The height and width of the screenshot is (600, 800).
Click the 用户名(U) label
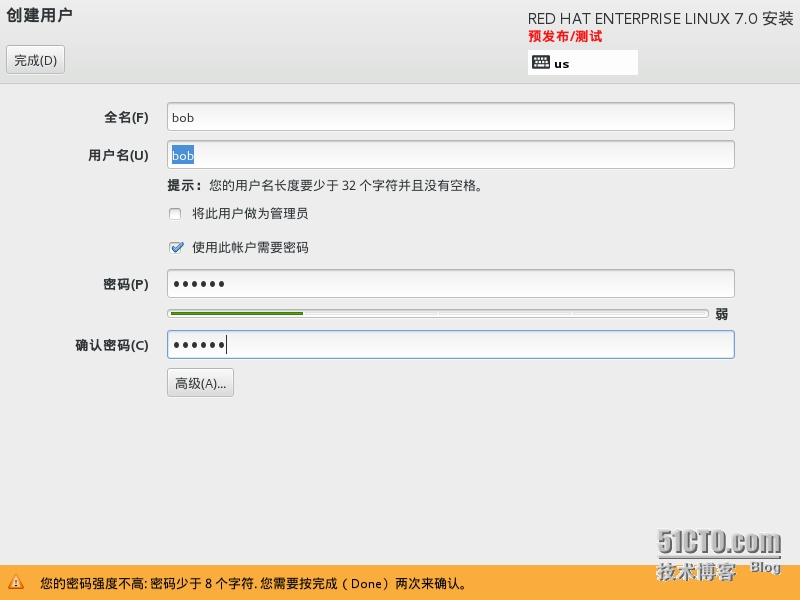[118, 155]
